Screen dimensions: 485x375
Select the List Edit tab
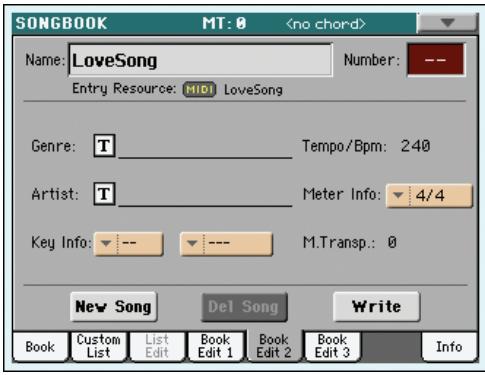[x=157, y=347]
